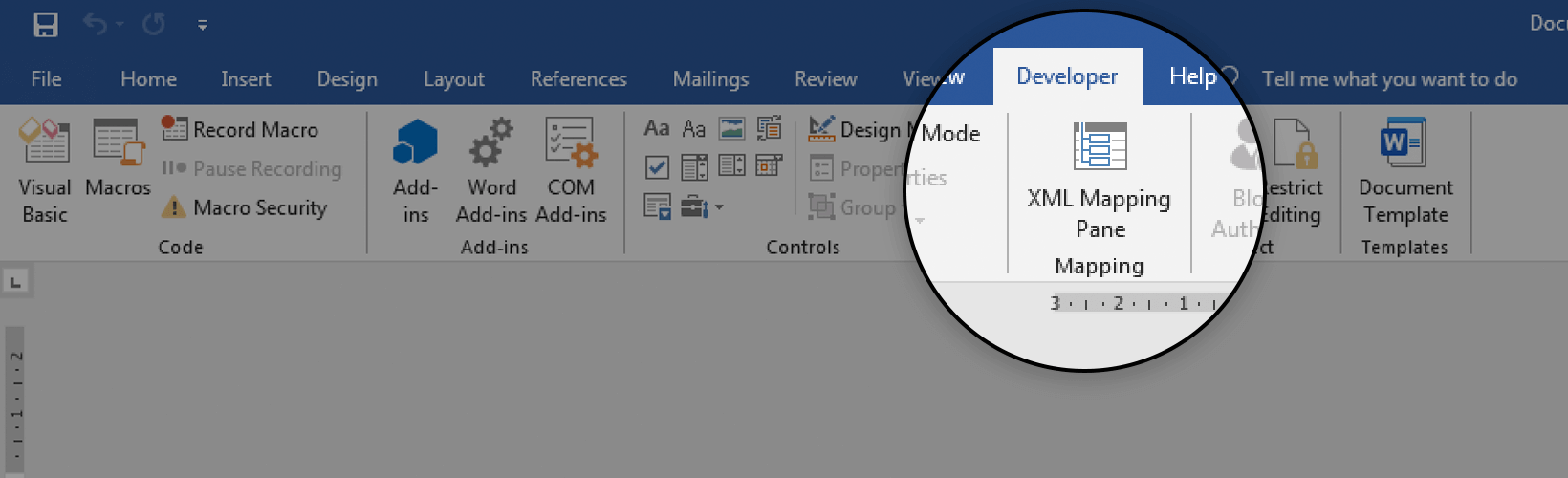Image resolution: width=1568 pixels, height=478 pixels.
Task: Insert a Date Picker content control
Action: [x=769, y=166]
